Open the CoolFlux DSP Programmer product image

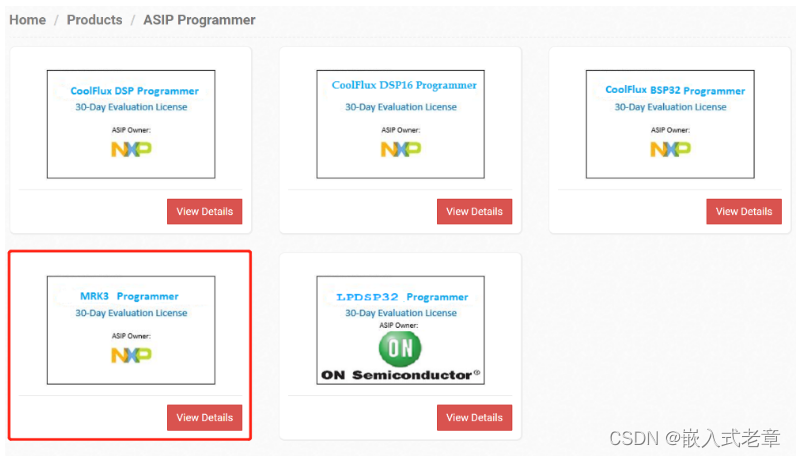click(x=131, y=124)
